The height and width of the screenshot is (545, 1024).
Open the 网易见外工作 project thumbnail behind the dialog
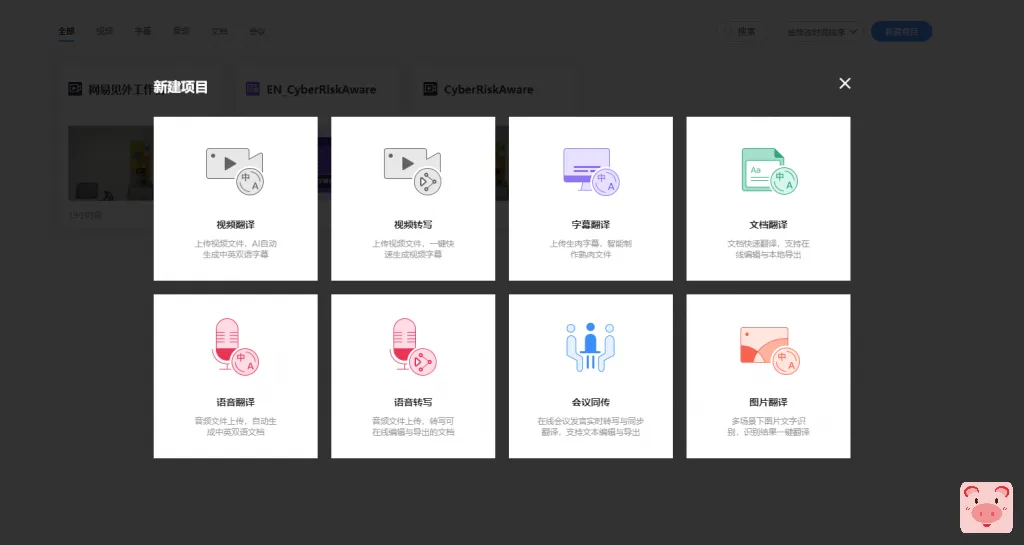[110, 163]
